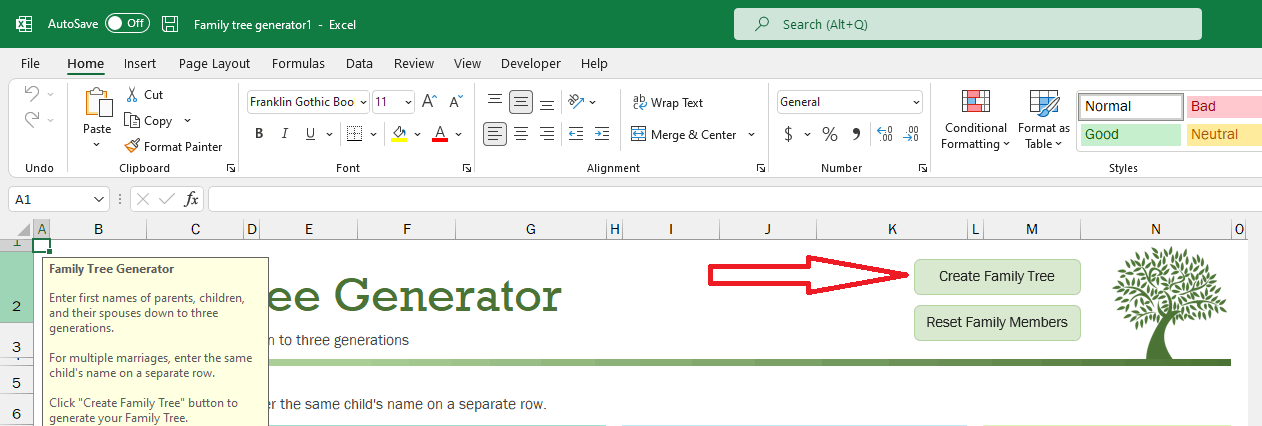Switch to the Developer tab
This screenshot has height=426, width=1262.
tap(531, 63)
